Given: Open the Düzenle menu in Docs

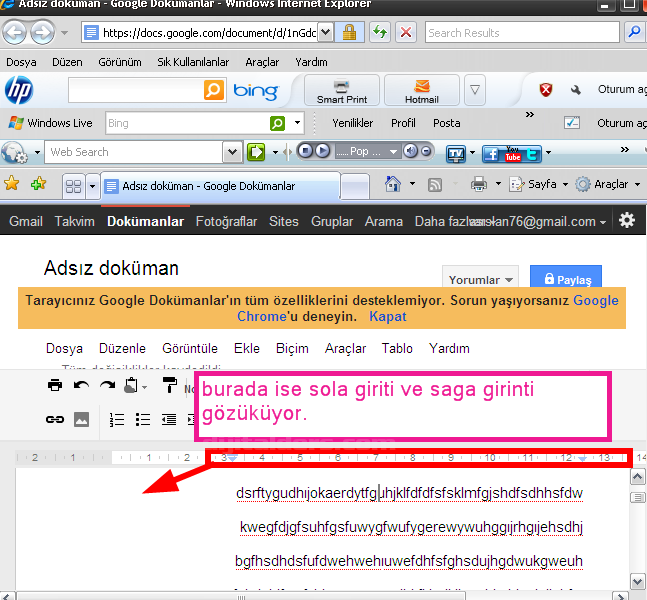Looking at the screenshot, I should 122,348.
